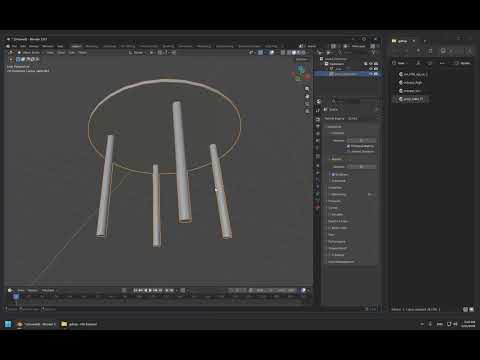The width and height of the screenshot is (480, 360).
Task: Toggle the Collection exclude checkbox in outliner
Action: [366, 64]
